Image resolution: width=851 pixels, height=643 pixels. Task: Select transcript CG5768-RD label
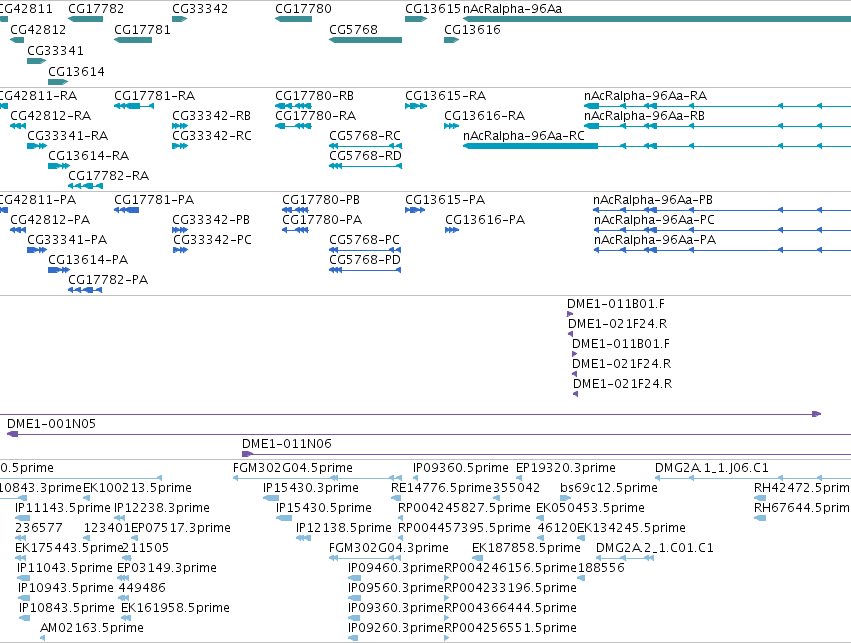(x=365, y=156)
